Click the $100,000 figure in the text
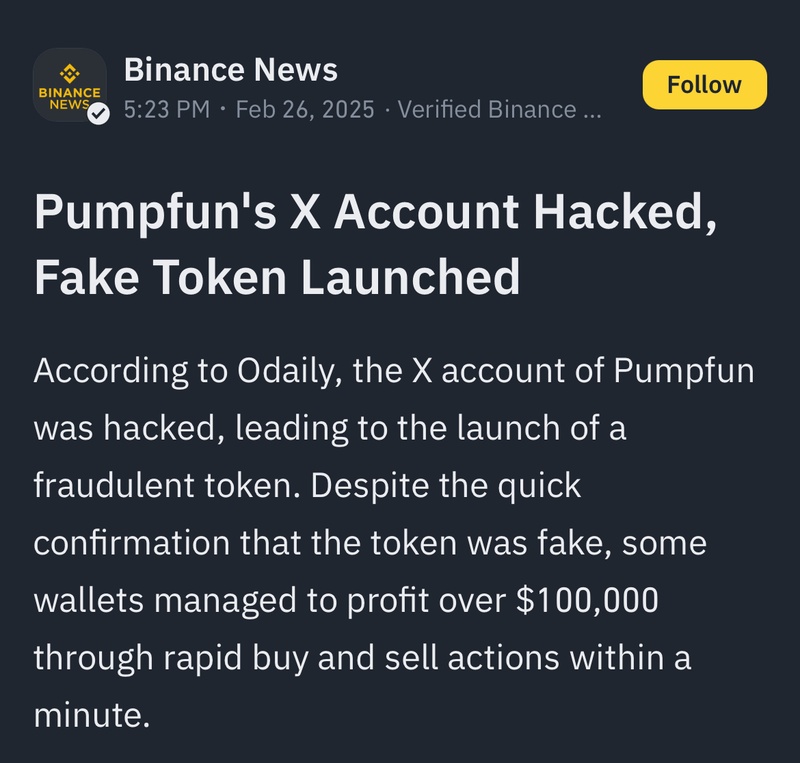Image resolution: width=800 pixels, height=763 pixels. 586,601
